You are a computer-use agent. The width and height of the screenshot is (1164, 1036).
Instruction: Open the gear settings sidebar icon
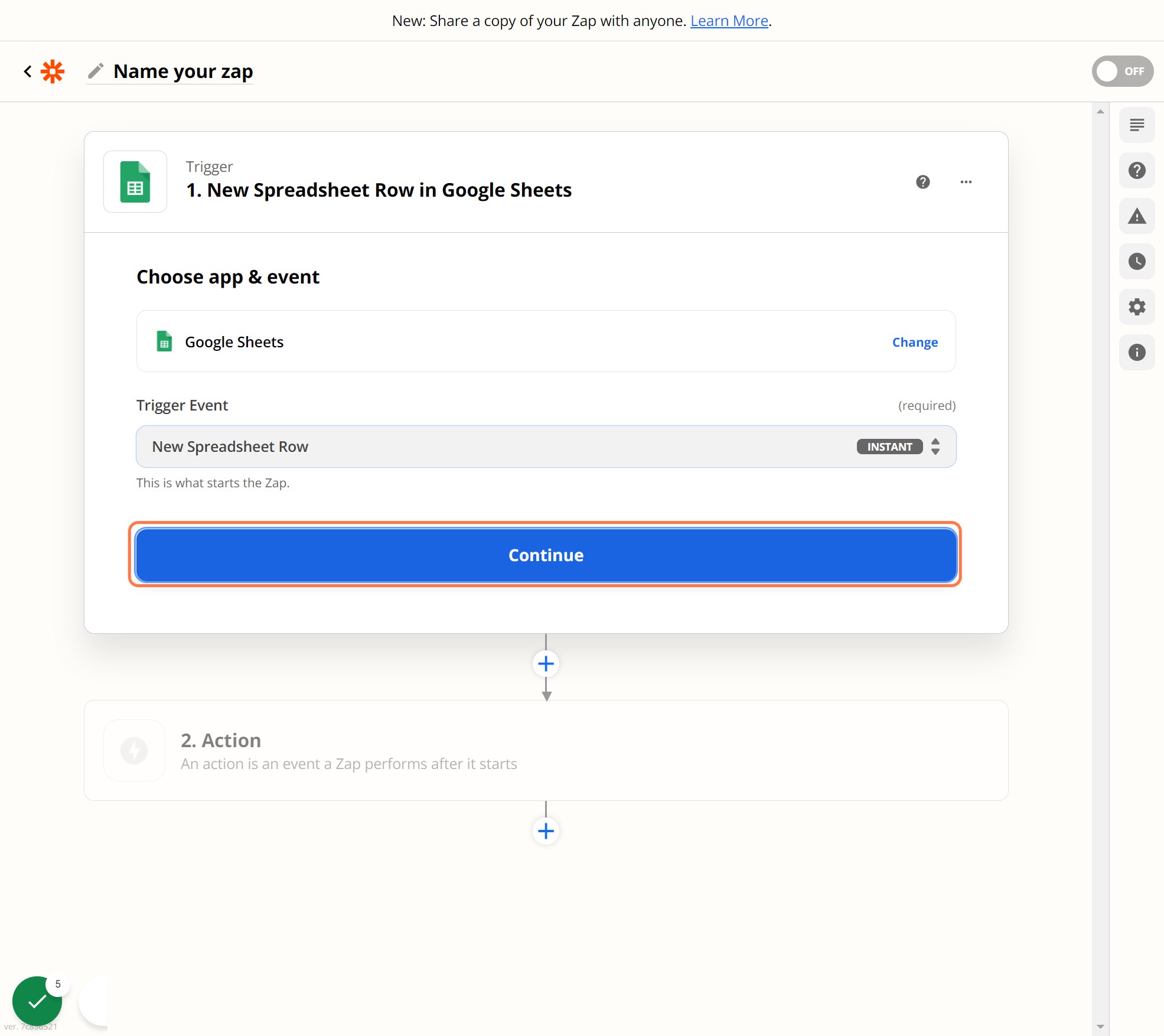[1137, 307]
